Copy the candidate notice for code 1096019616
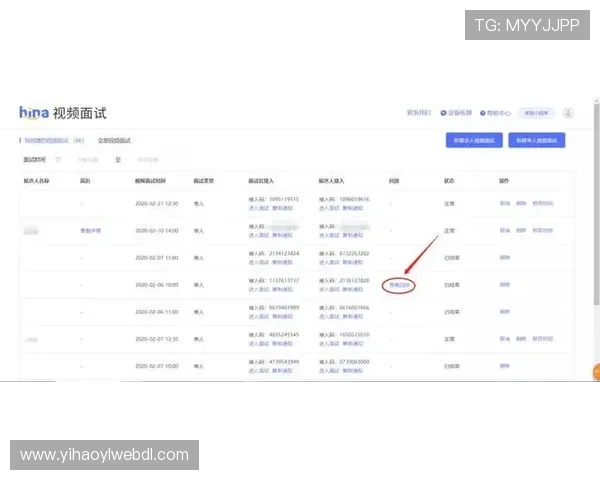 [x=352, y=208]
